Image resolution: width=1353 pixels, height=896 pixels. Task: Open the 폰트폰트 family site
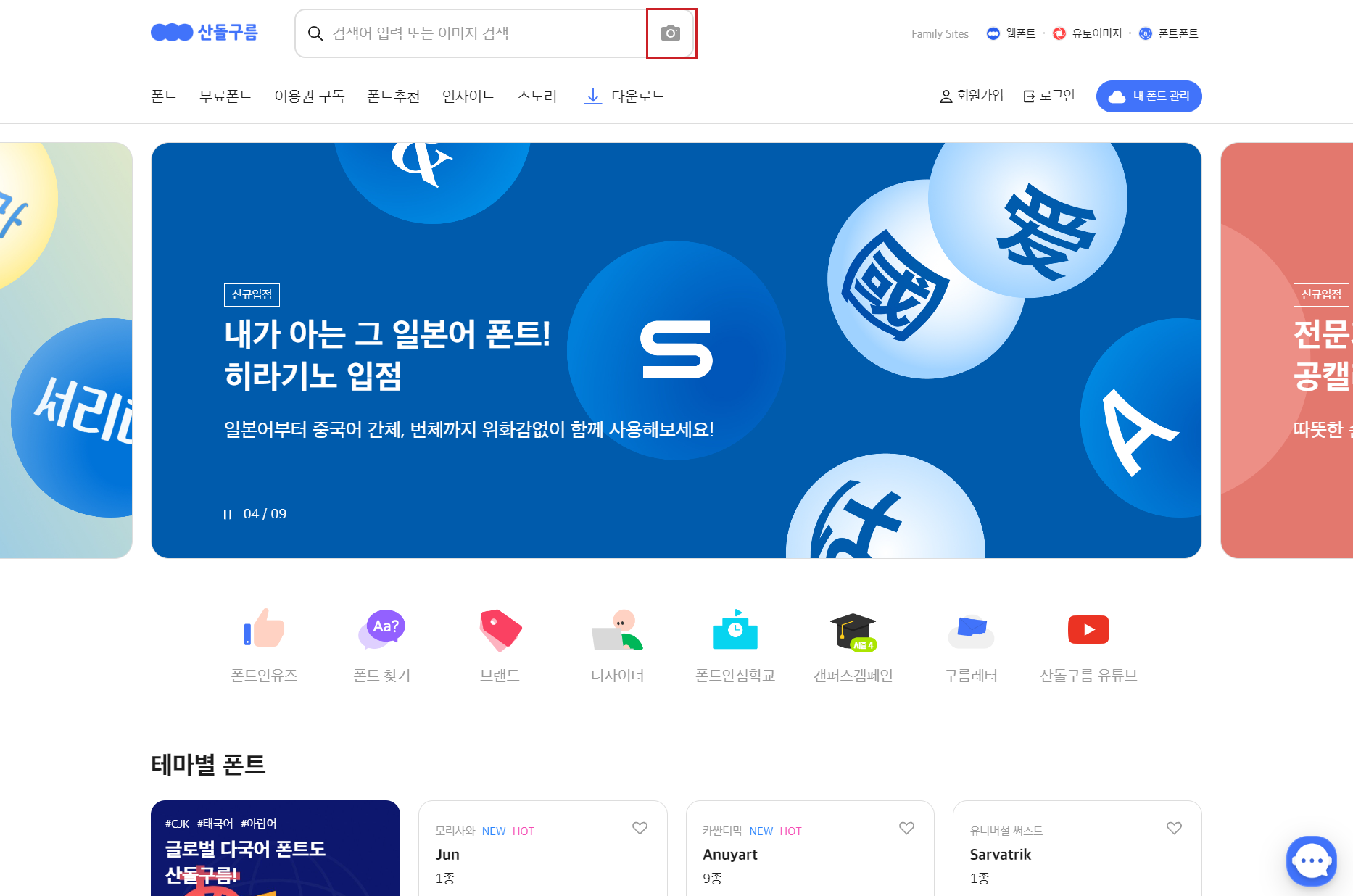1169,33
